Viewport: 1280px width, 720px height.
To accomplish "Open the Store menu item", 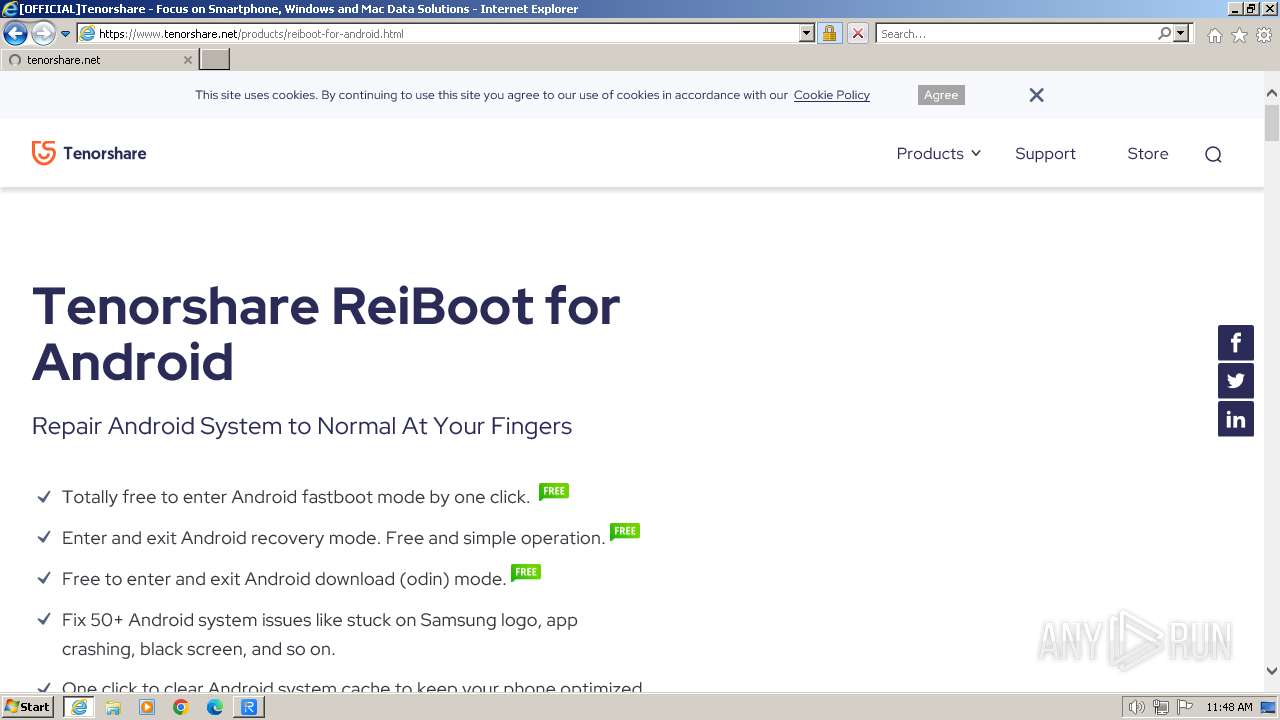I will point(1148,153).
